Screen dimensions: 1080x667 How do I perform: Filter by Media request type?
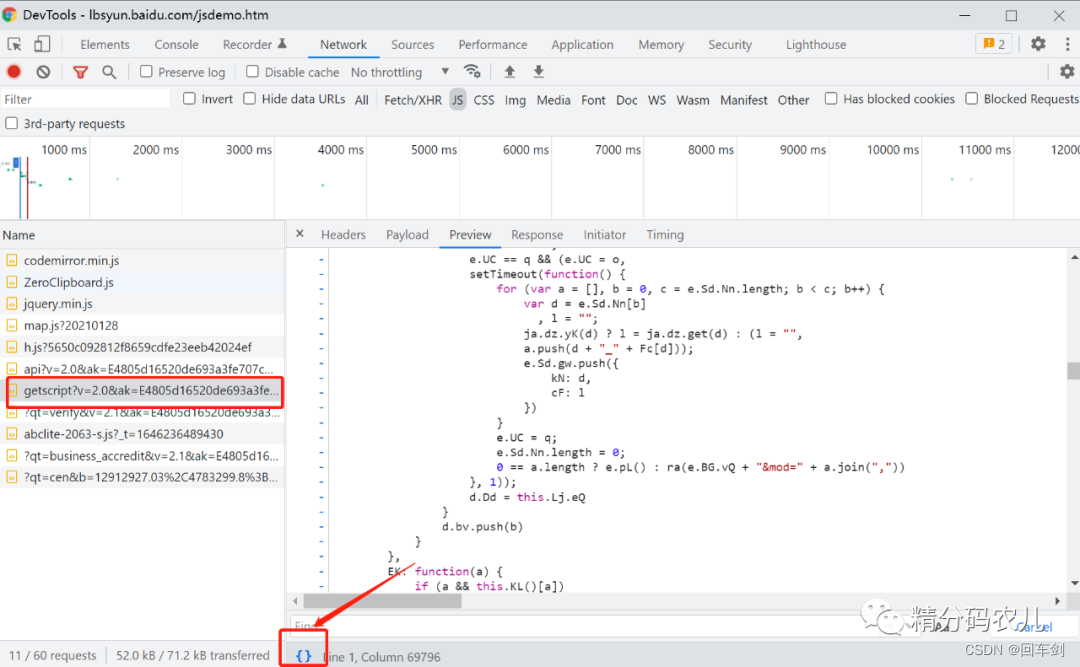554,100
